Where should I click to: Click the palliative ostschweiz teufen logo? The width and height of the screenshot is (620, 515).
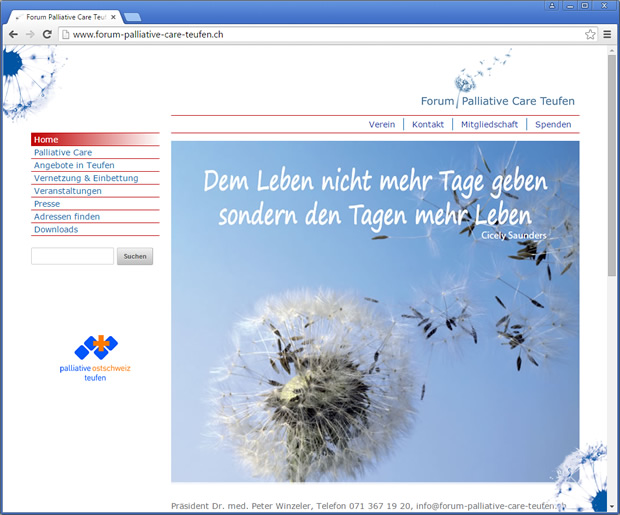point(95,358)
